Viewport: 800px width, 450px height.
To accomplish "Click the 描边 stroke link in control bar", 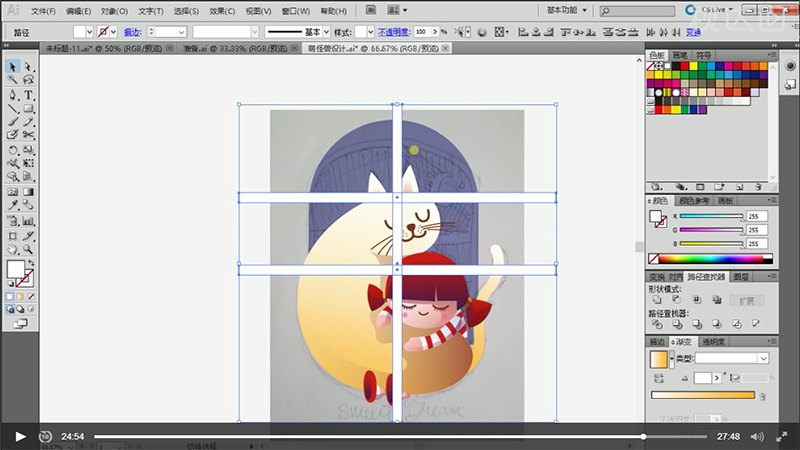I will click(132, 32).
